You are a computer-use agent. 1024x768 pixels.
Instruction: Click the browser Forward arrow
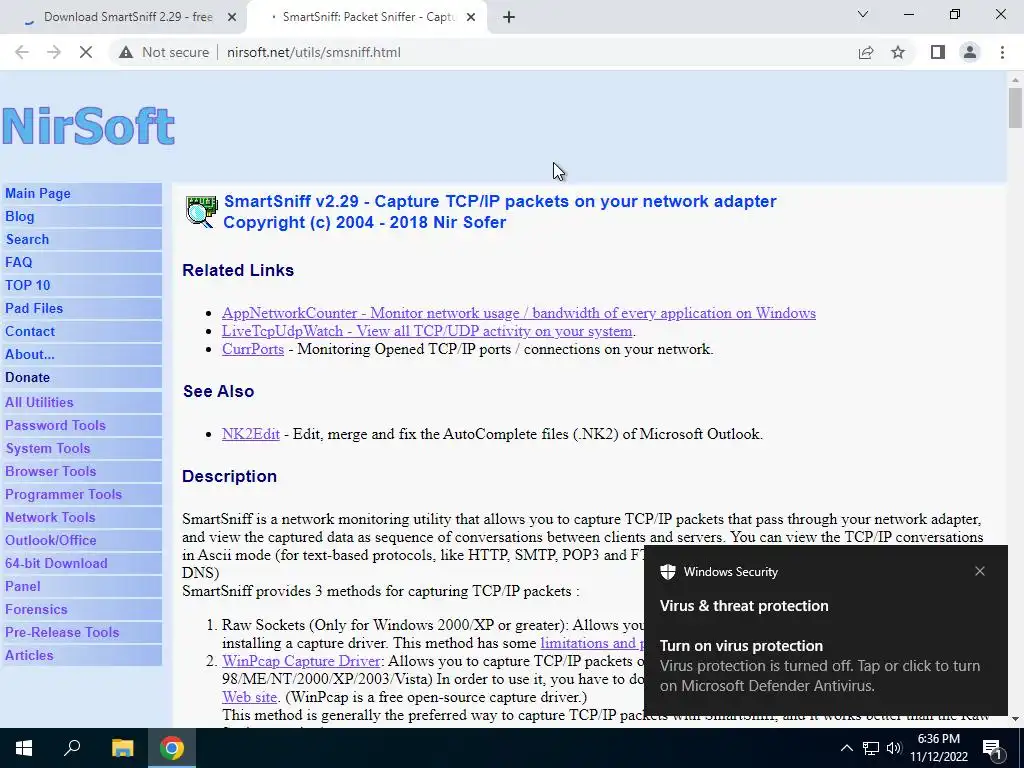[x=54, y=52]
